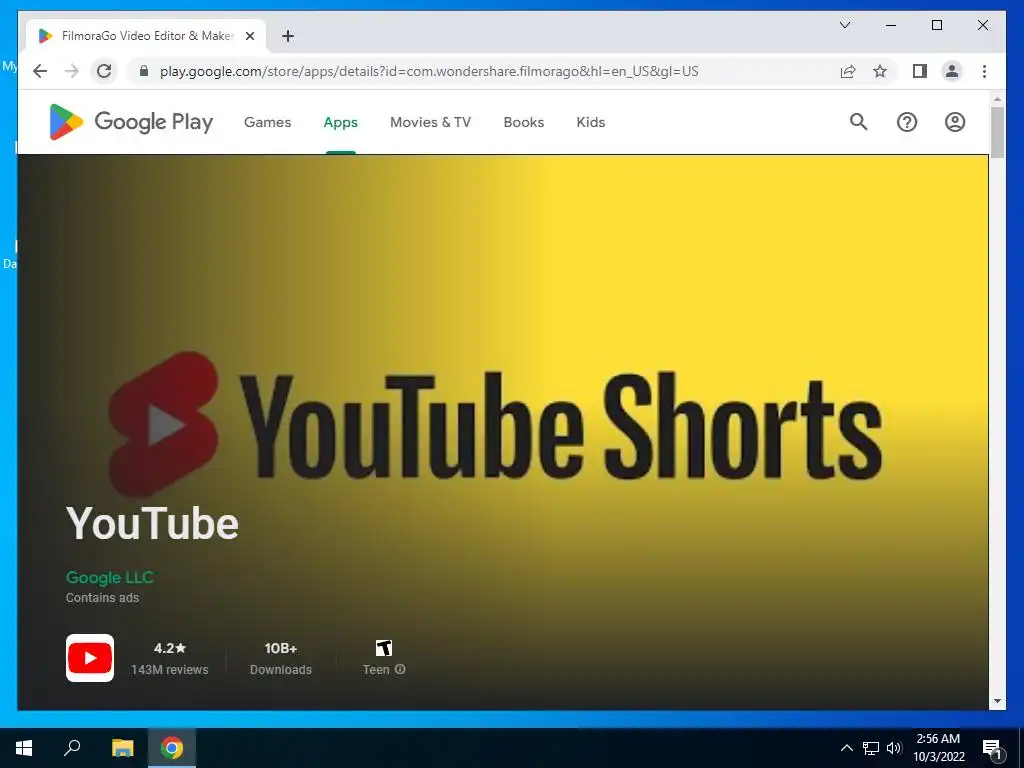Viewport: 1024px width, 768px height.
Task: Go back to the previous page
Action: (40, 71)
